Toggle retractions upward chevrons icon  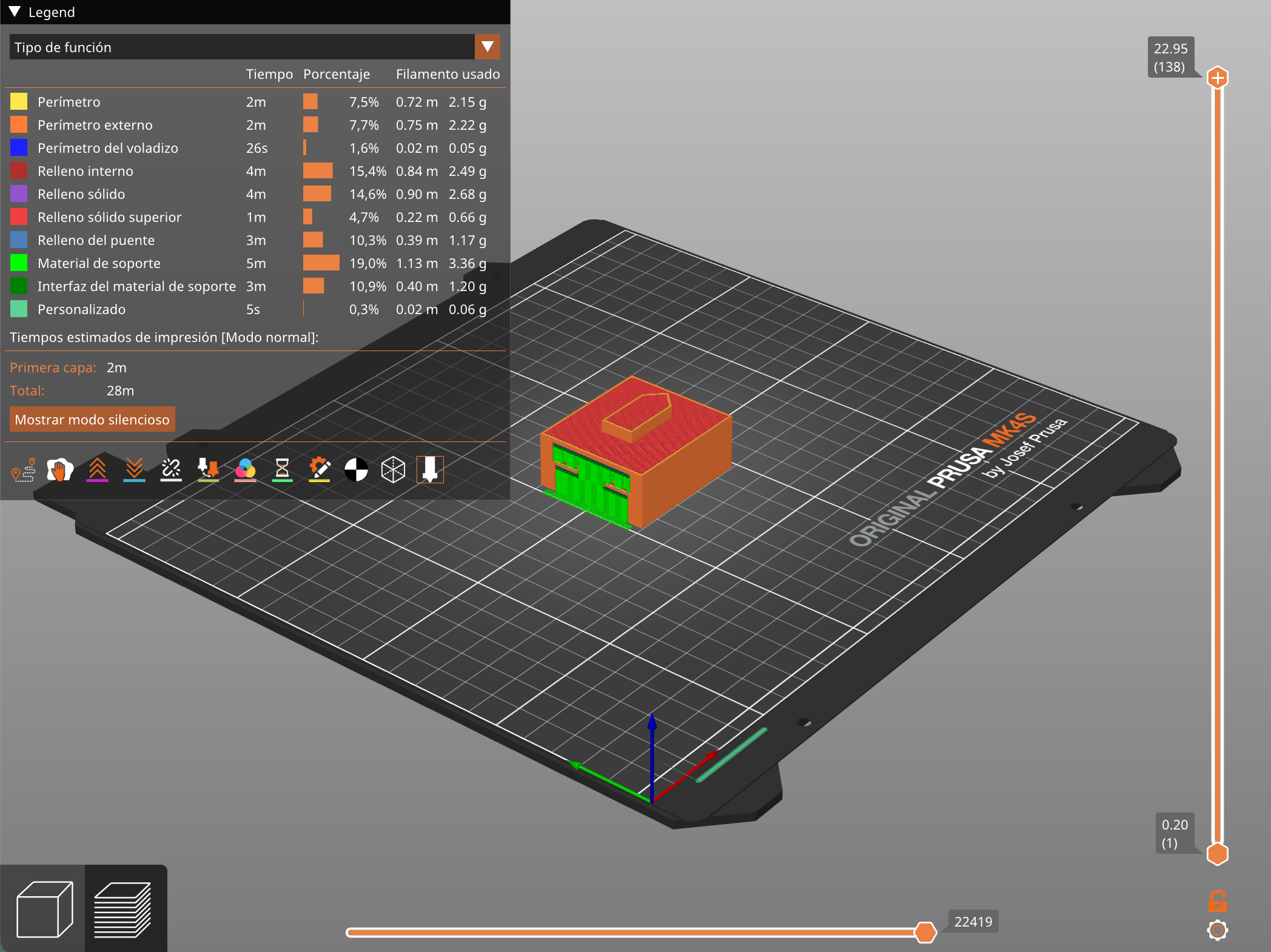click(x=97, y=470)
